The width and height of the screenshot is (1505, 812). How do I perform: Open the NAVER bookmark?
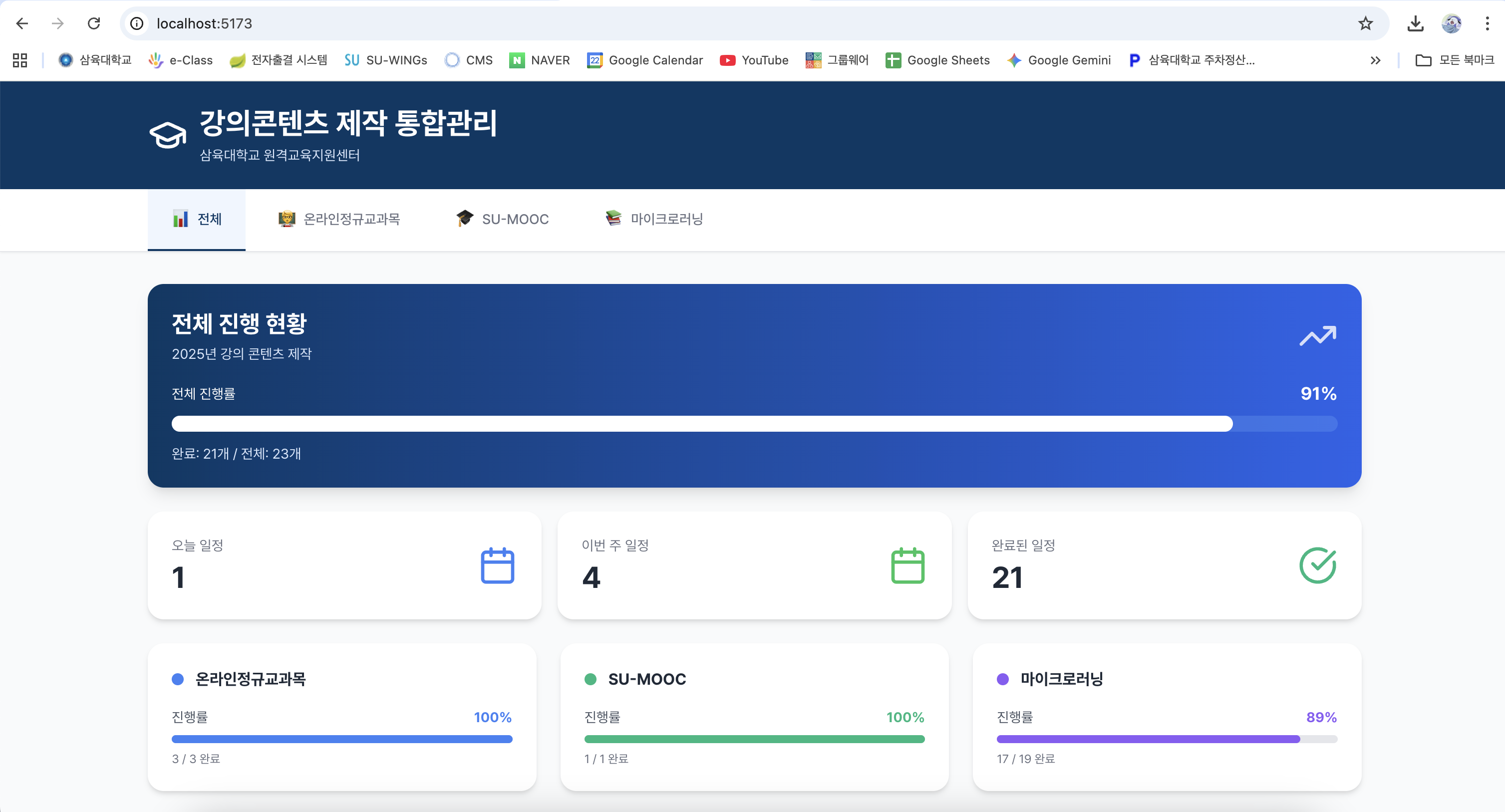tap(539, 60)
